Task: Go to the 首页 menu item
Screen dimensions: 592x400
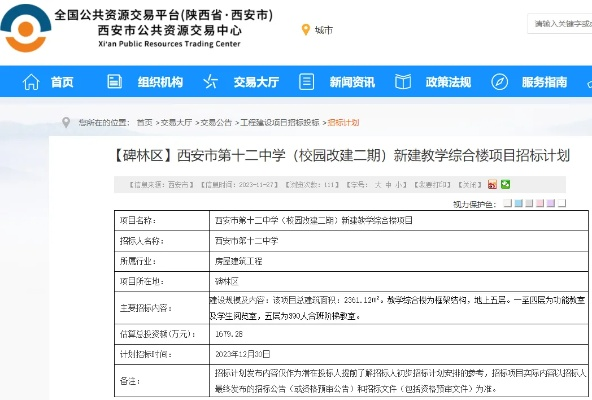Action: [x=62, y=82]
